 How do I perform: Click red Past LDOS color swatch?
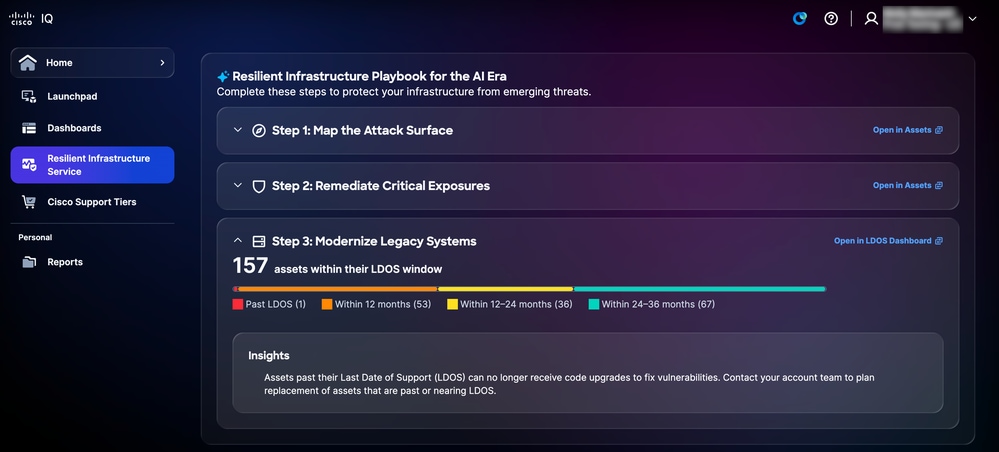238,305
